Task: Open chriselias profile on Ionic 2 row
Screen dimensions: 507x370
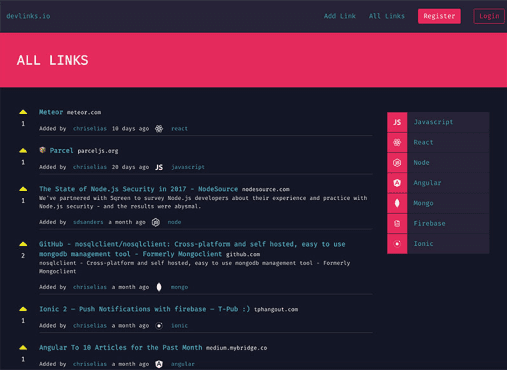Action: point(90,326)
